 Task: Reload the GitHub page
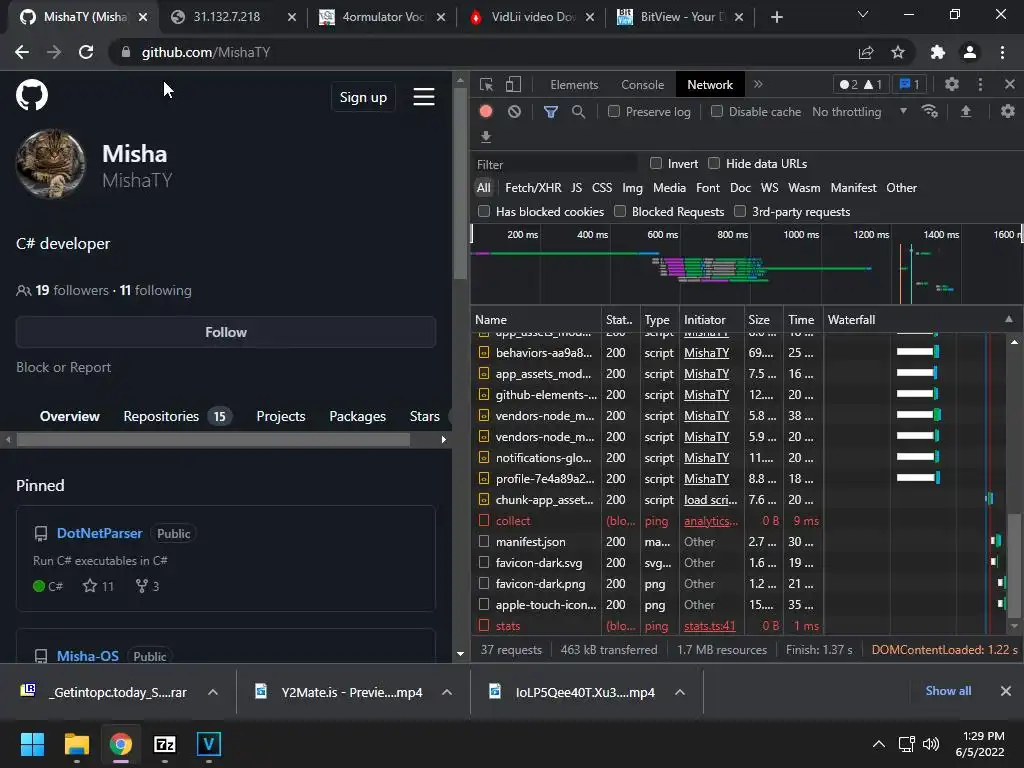pos(86,52)
